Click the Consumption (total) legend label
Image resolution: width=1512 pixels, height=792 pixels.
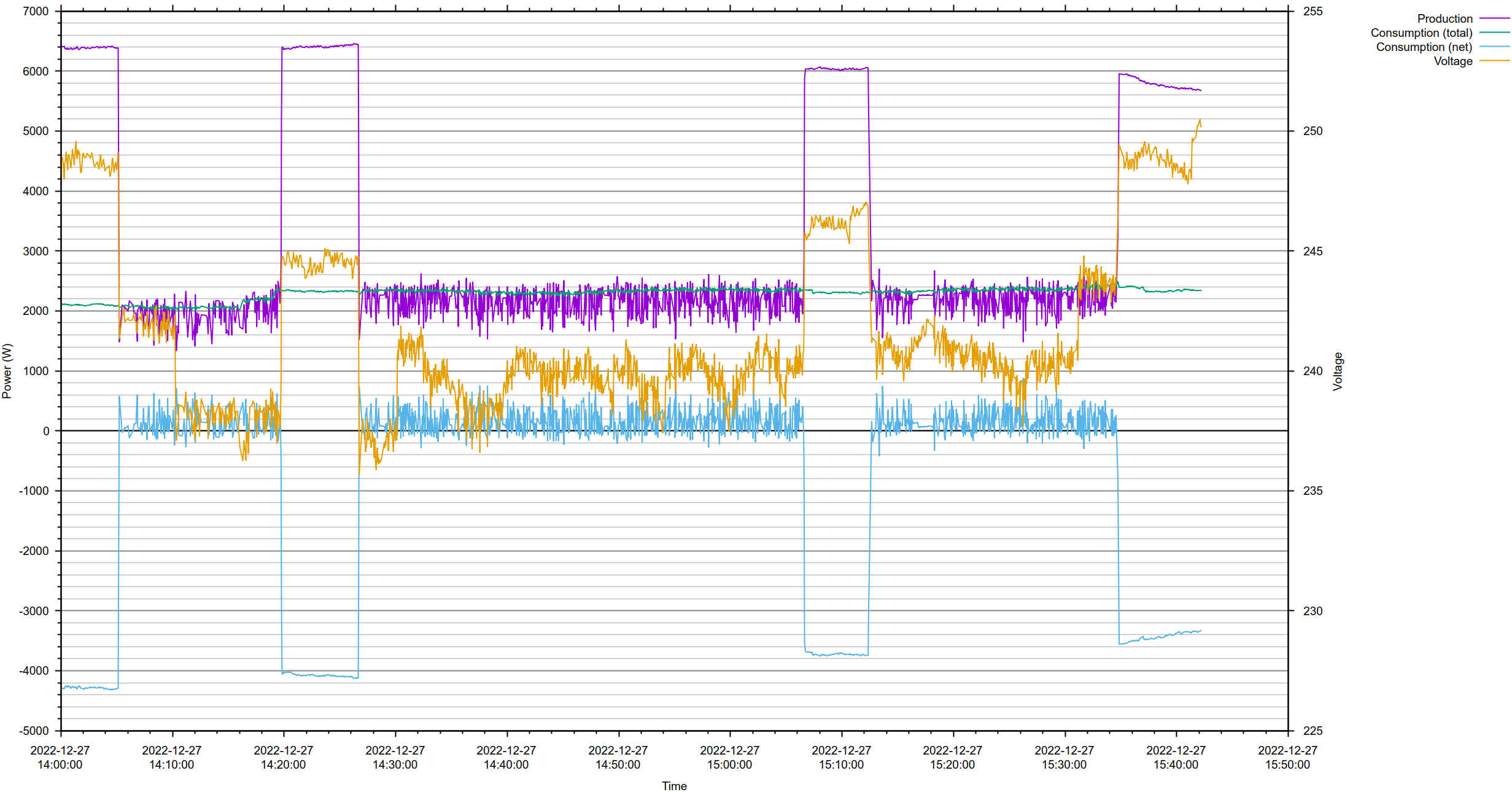(x=1421, y=33)
